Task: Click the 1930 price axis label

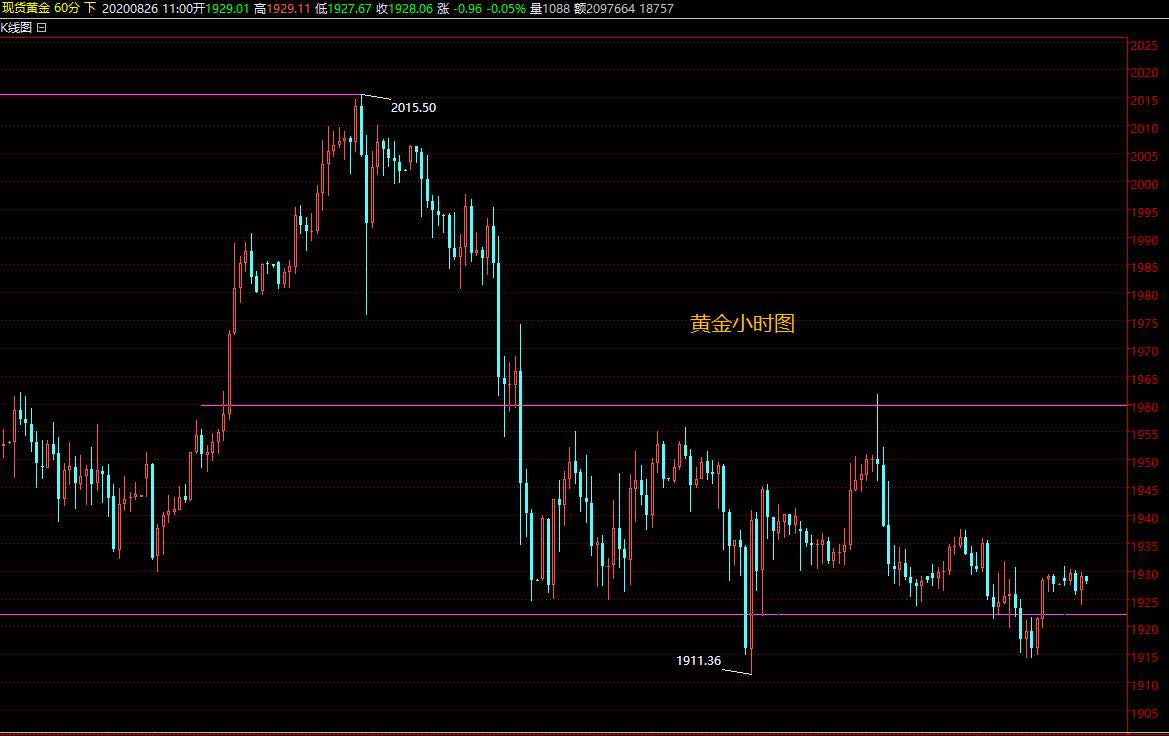Action: point(1144,575)
